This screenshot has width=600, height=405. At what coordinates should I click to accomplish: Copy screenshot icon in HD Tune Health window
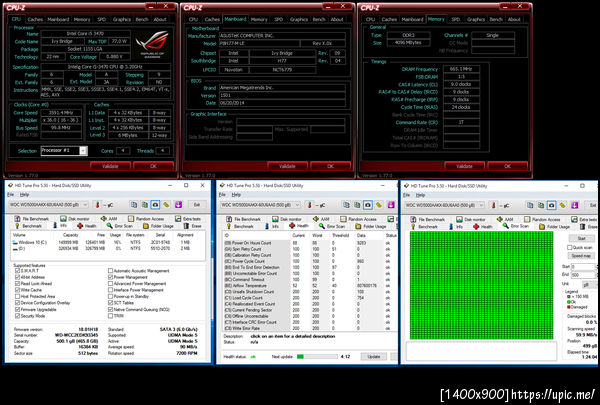pyautogui.click(x=357, y=205)
